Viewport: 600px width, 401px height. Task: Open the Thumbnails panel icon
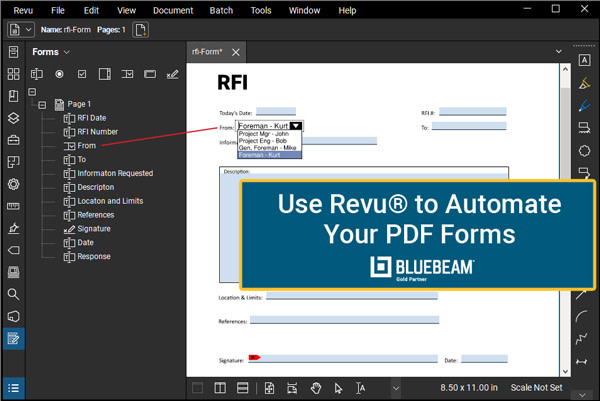click(13, 74)
